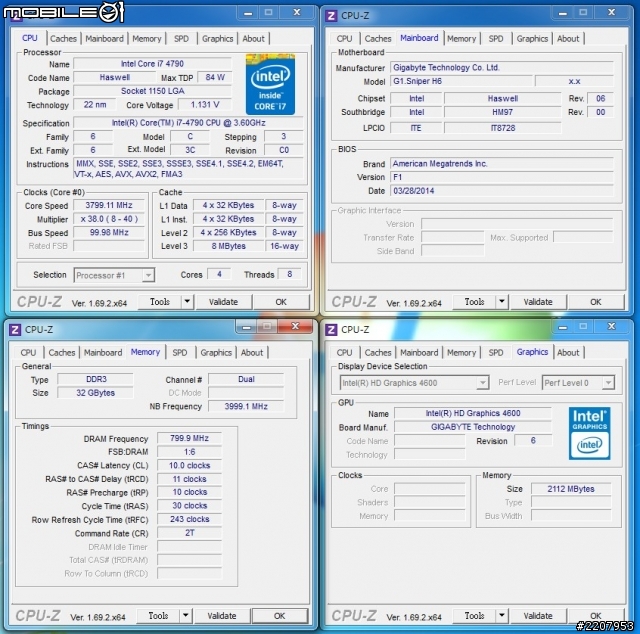
Task: Click the processor name field Intel Core i7 4790
Action: point(152,64)
